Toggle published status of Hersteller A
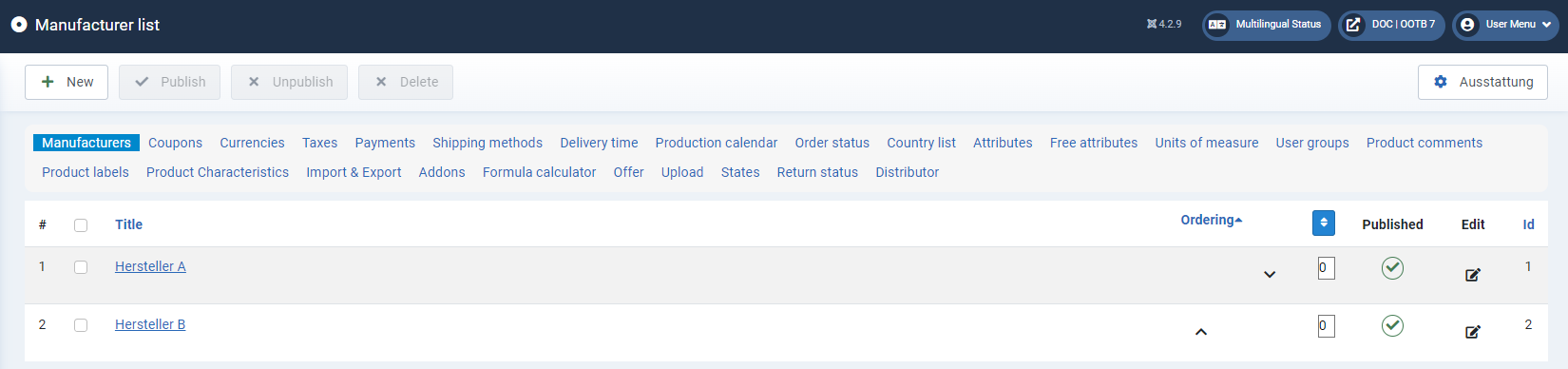Screen dimensions: 1568x369 pos(1392,268)
